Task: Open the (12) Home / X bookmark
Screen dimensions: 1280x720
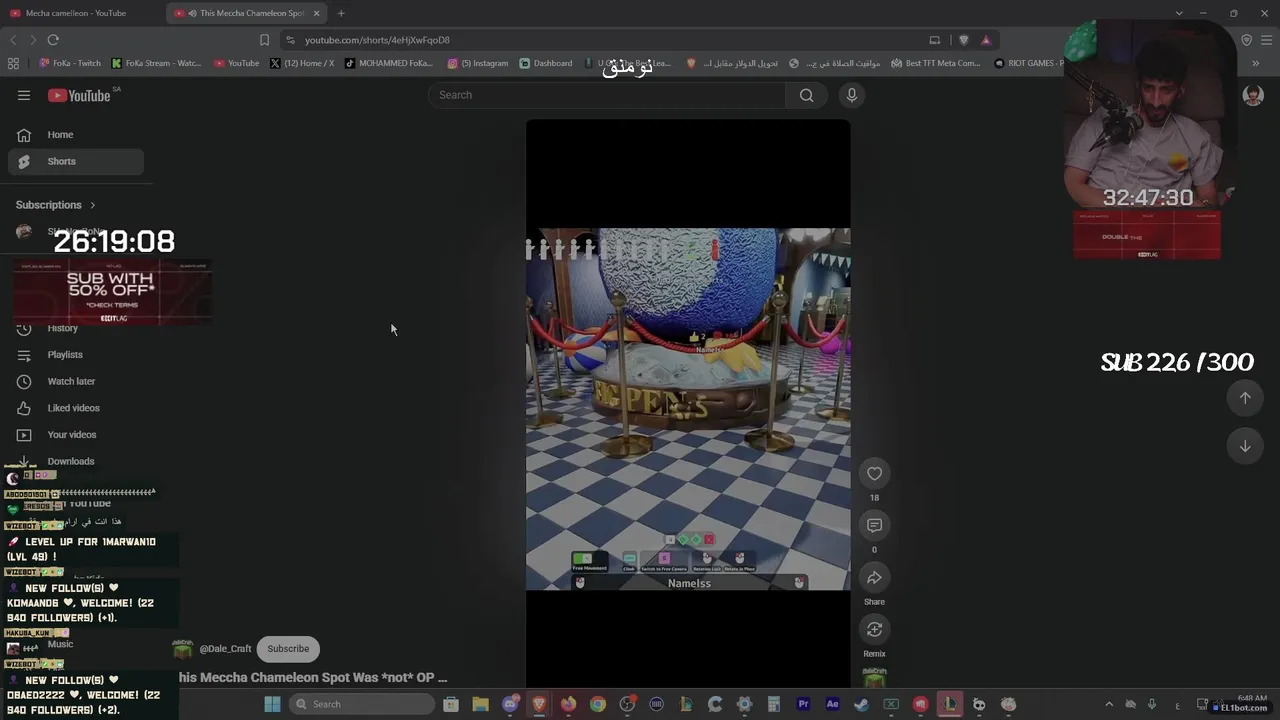Action: point(302,63)
